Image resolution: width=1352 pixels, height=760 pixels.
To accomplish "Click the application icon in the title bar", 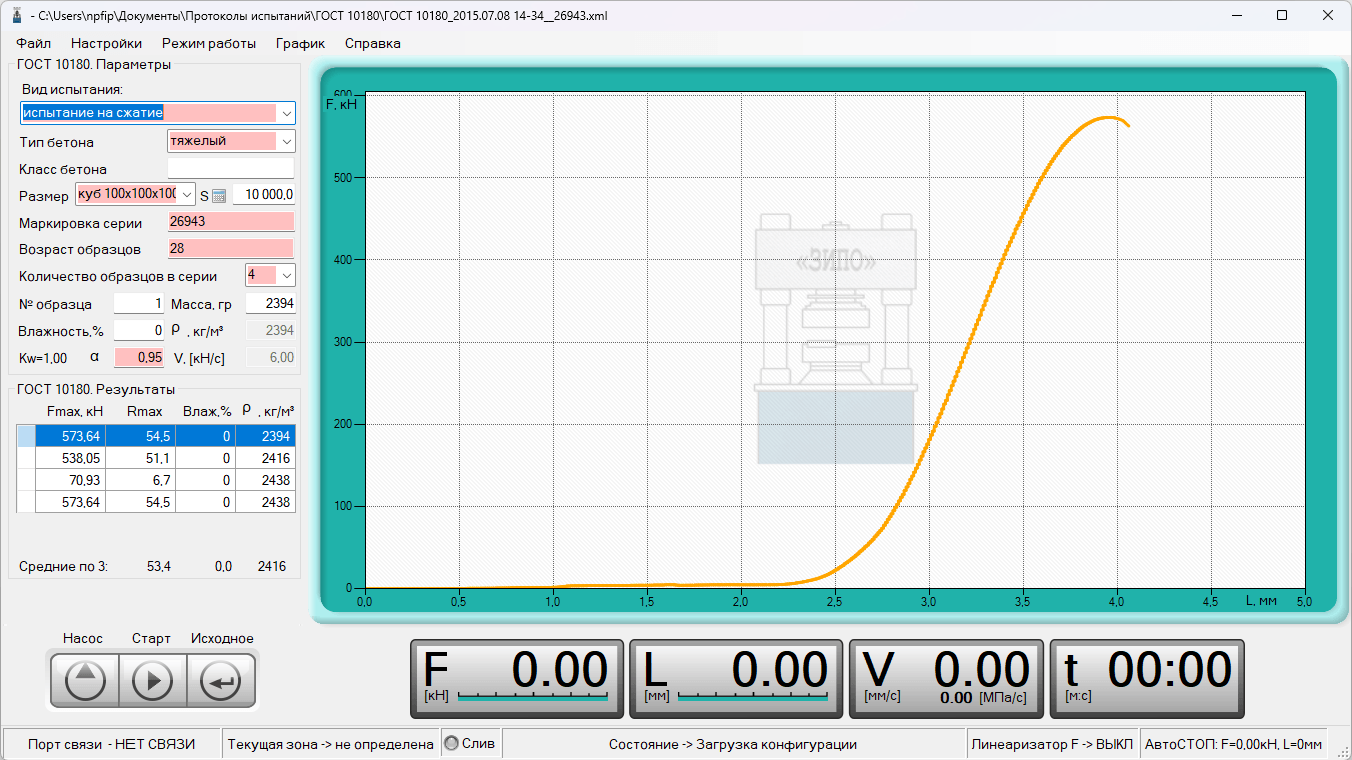I will click(x=16, y=16).
